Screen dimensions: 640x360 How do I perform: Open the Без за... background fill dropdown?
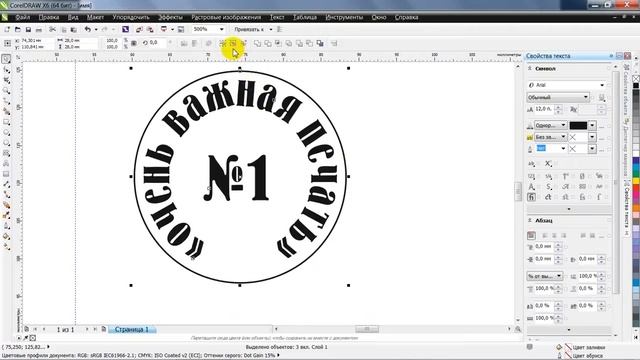(x=563, y=137)
